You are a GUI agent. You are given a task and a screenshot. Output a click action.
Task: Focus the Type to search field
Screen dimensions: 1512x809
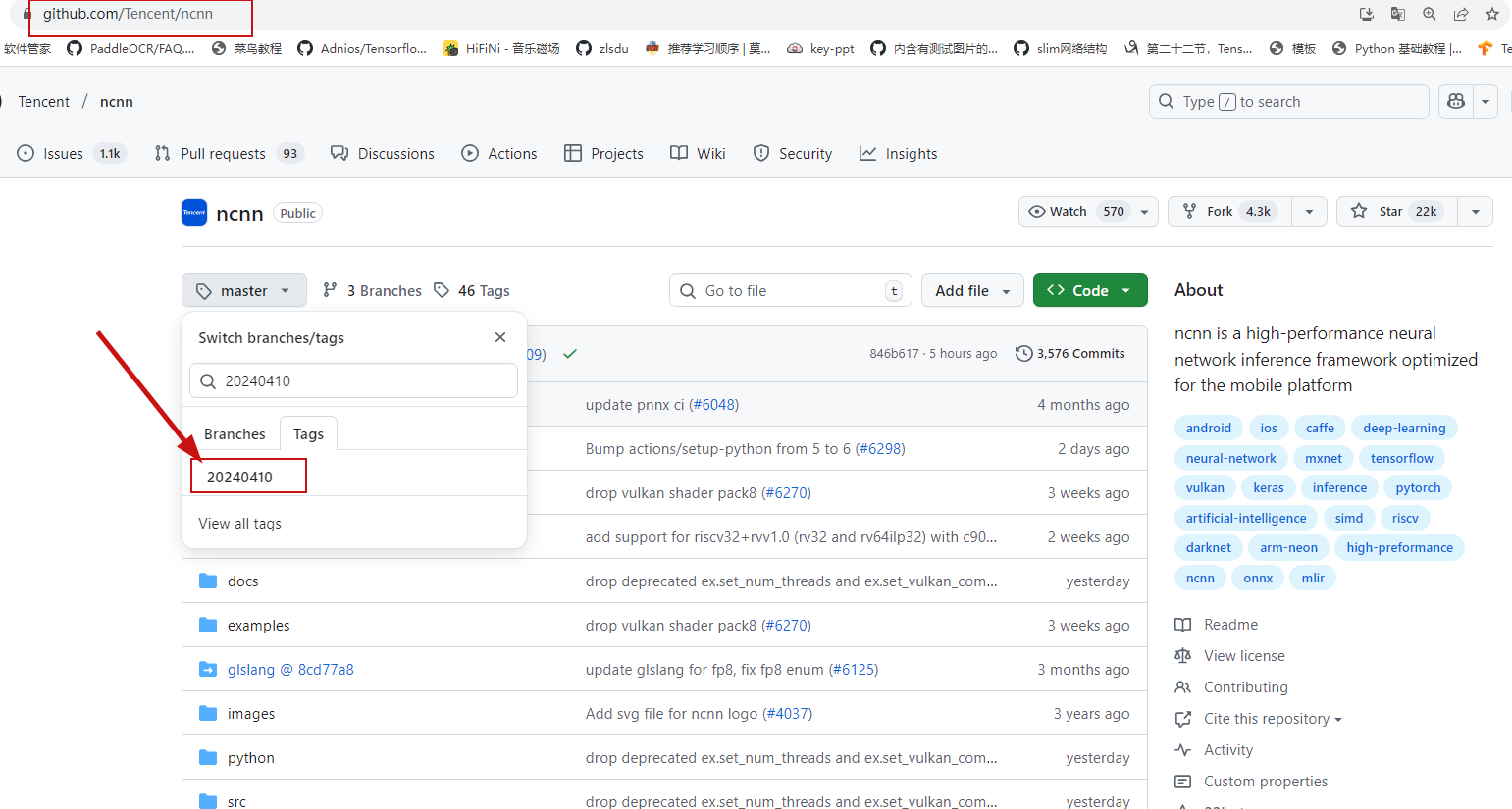coord(1288,102)
